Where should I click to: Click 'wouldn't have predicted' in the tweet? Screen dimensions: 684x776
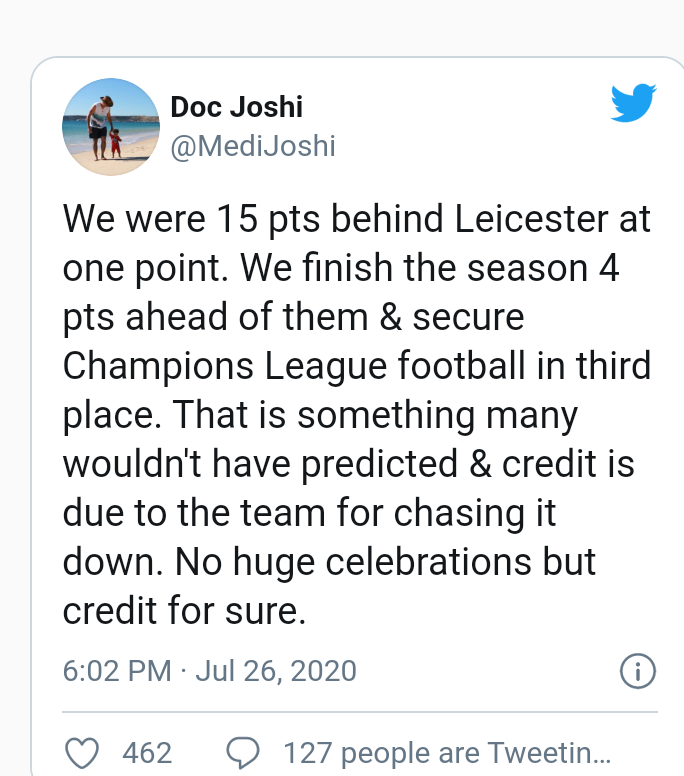tap(260, 464)
